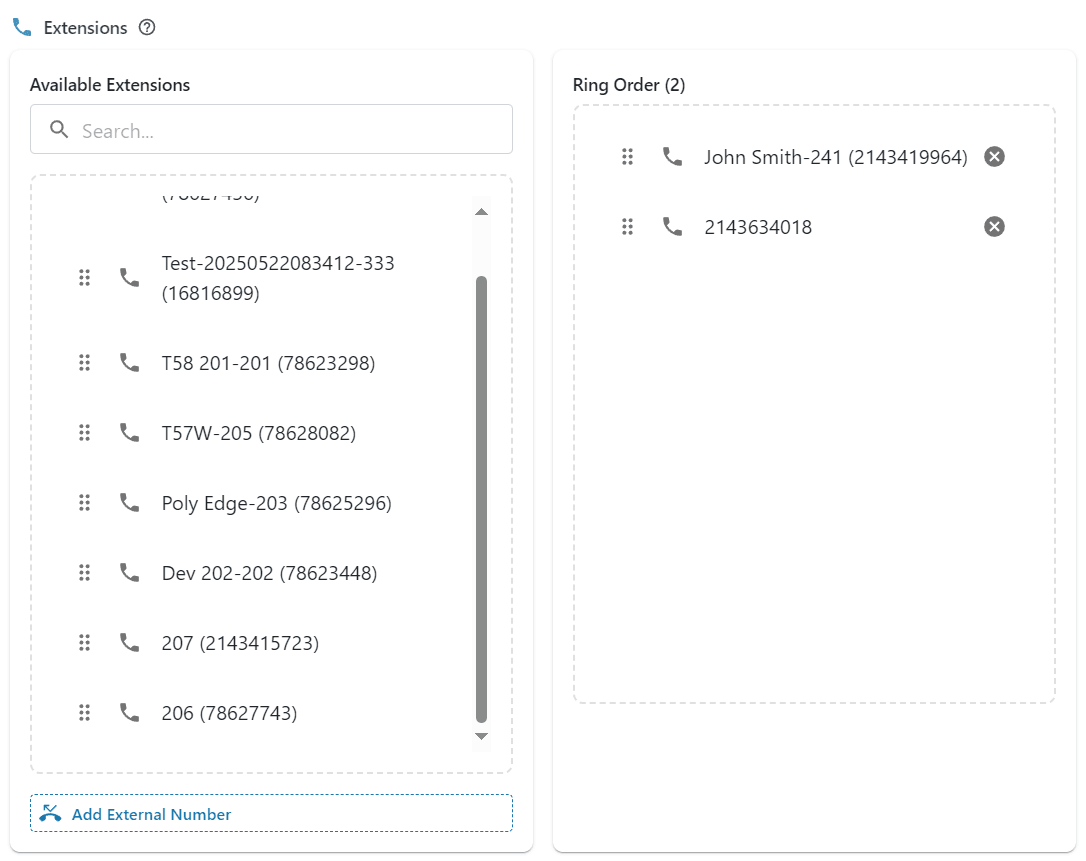1086x861 pixels.
Task: Click the phone icon beside T57W-205
Action: (130, 433)
